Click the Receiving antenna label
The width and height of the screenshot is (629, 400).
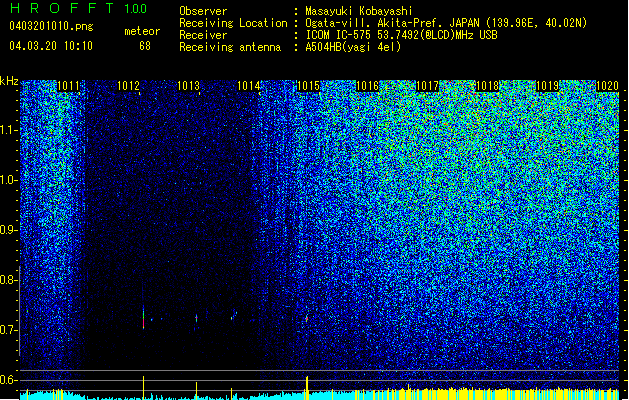(230, 47)
